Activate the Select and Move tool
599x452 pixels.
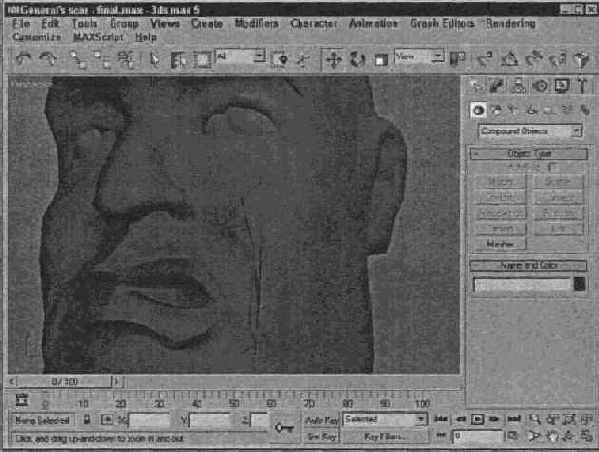[x=334, y=60]
